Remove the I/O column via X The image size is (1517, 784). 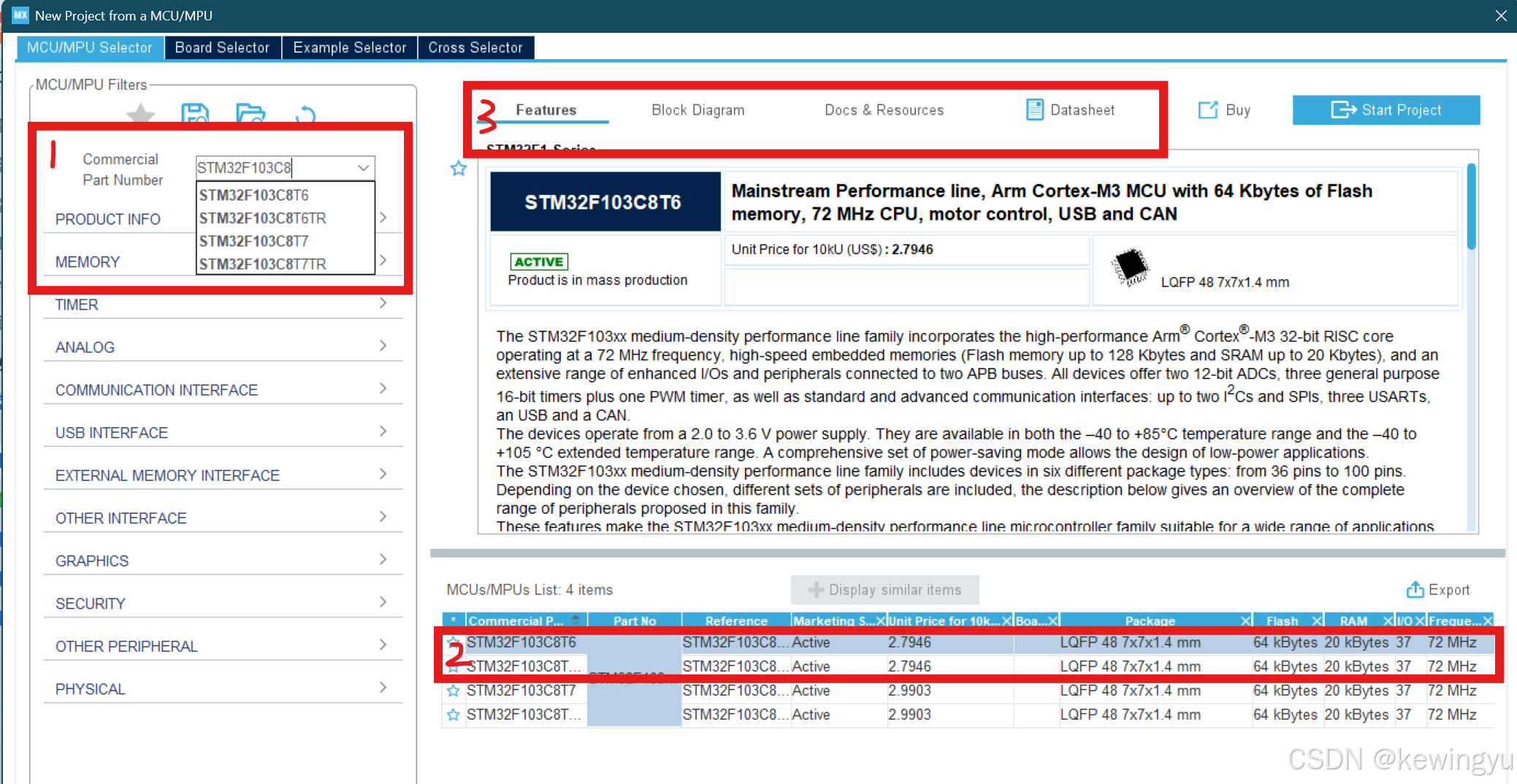point(1419,620)
